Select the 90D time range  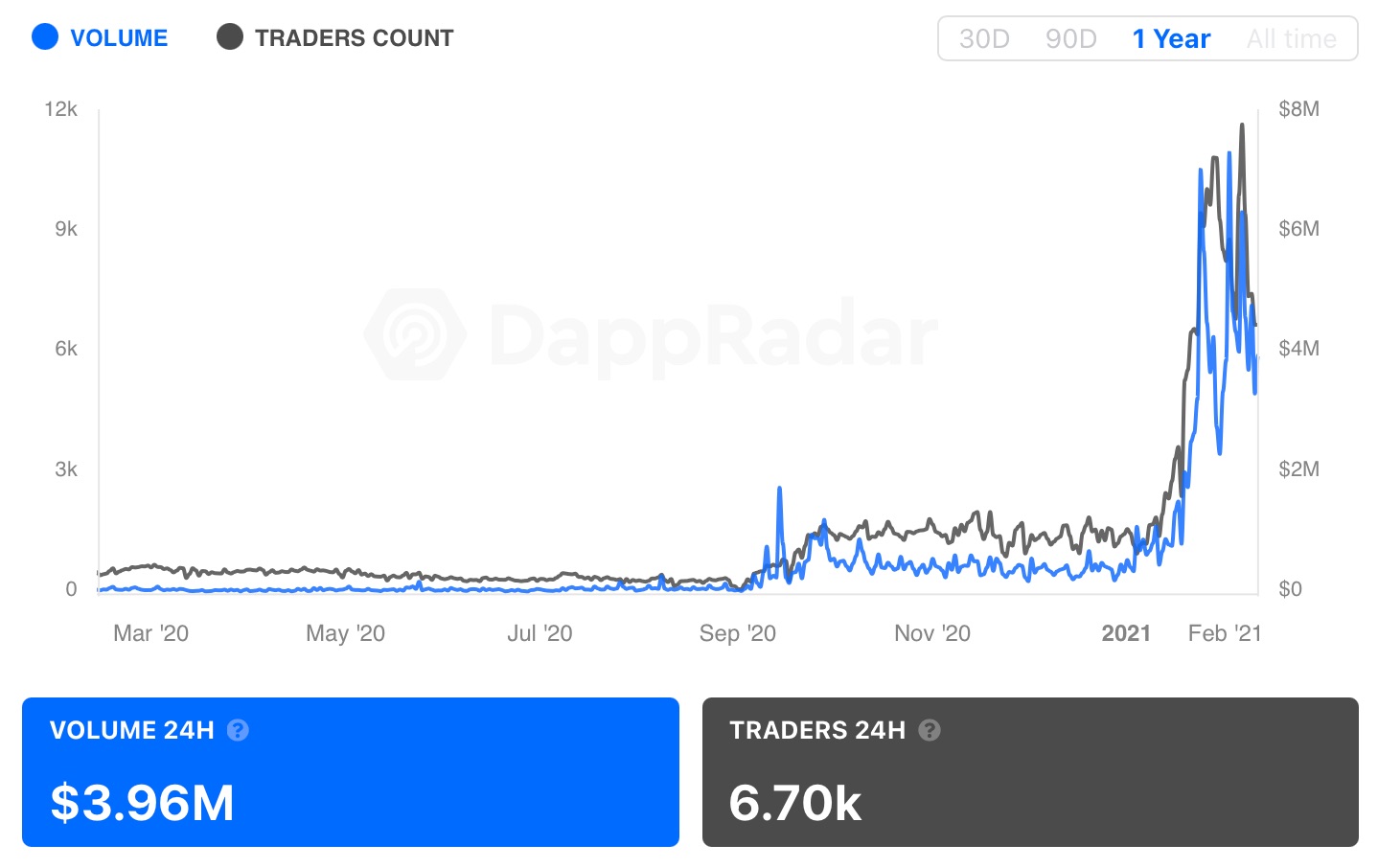click(1070, 39)
